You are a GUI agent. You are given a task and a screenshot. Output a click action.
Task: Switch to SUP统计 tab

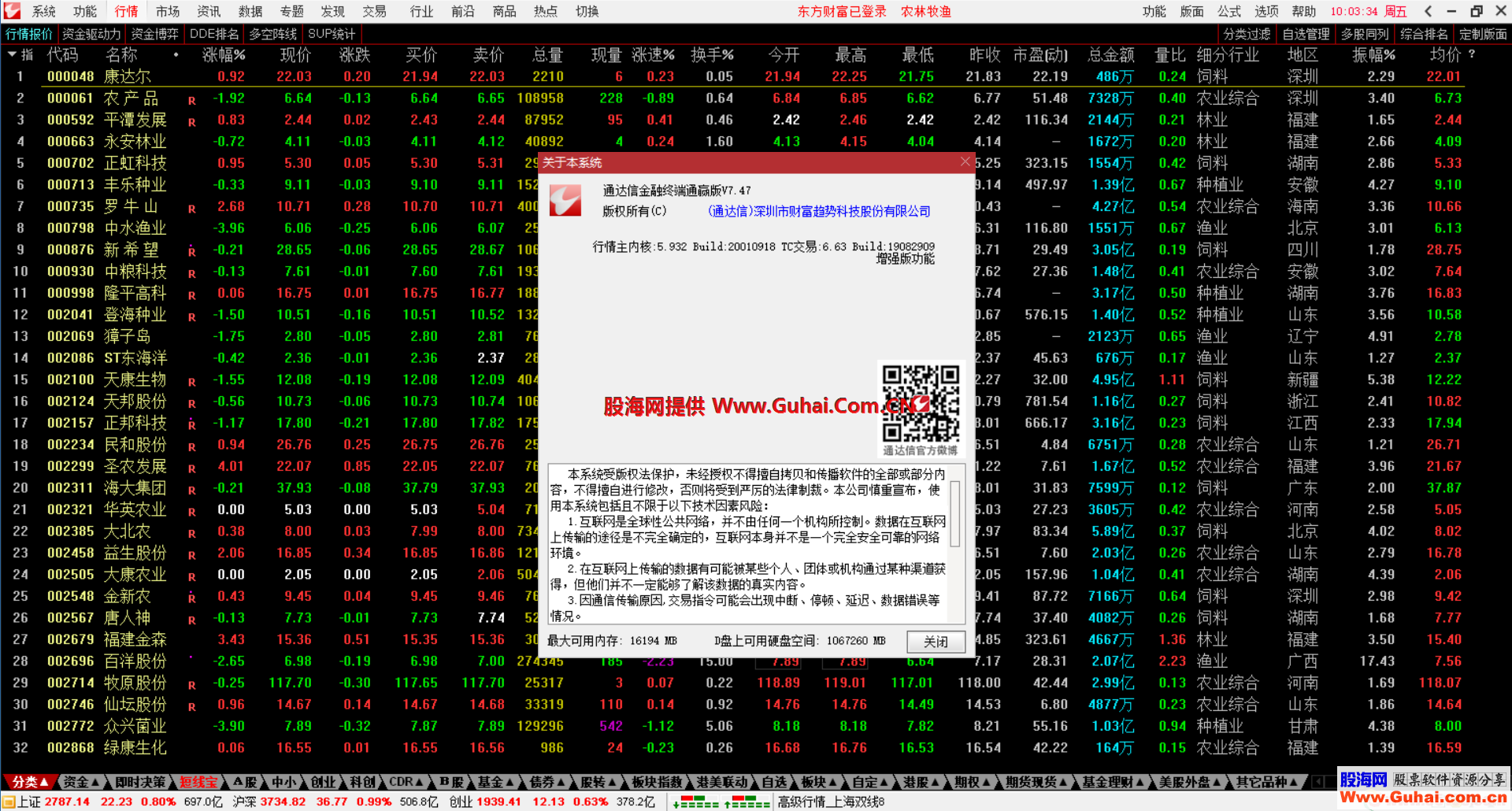[x=332, y=34]
